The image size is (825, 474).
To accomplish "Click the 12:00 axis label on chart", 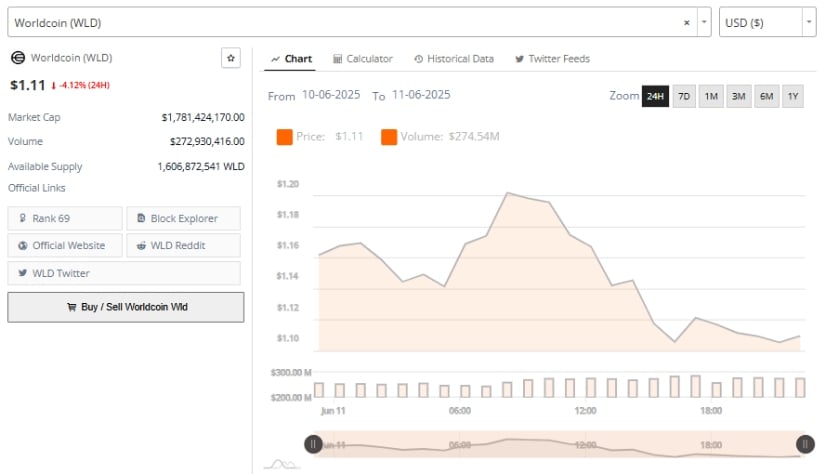I will point(586,410).
